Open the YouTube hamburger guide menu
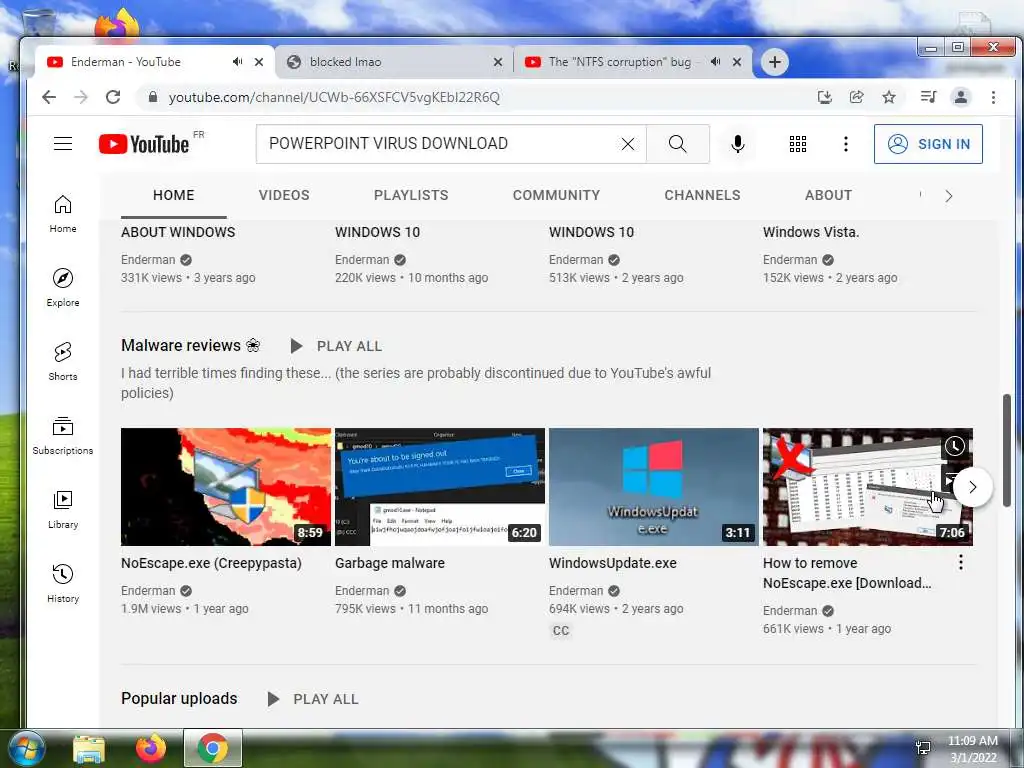 tap(63, 144)
